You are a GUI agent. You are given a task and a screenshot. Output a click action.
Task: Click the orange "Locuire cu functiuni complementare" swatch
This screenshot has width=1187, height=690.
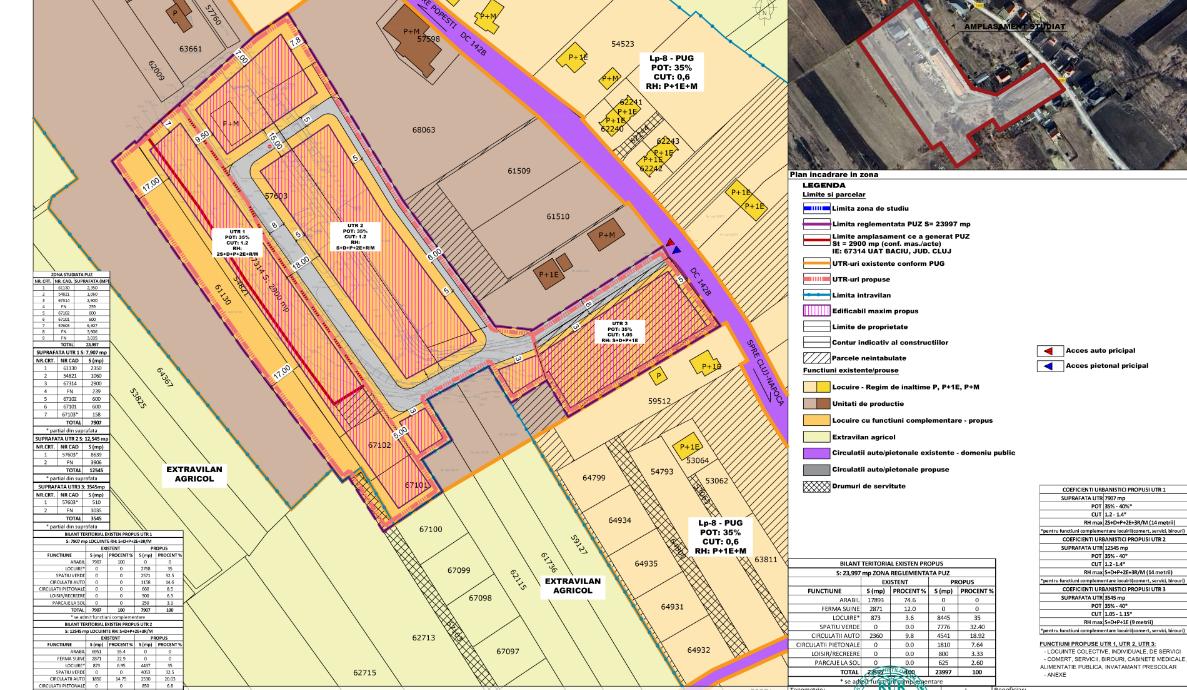816,420
